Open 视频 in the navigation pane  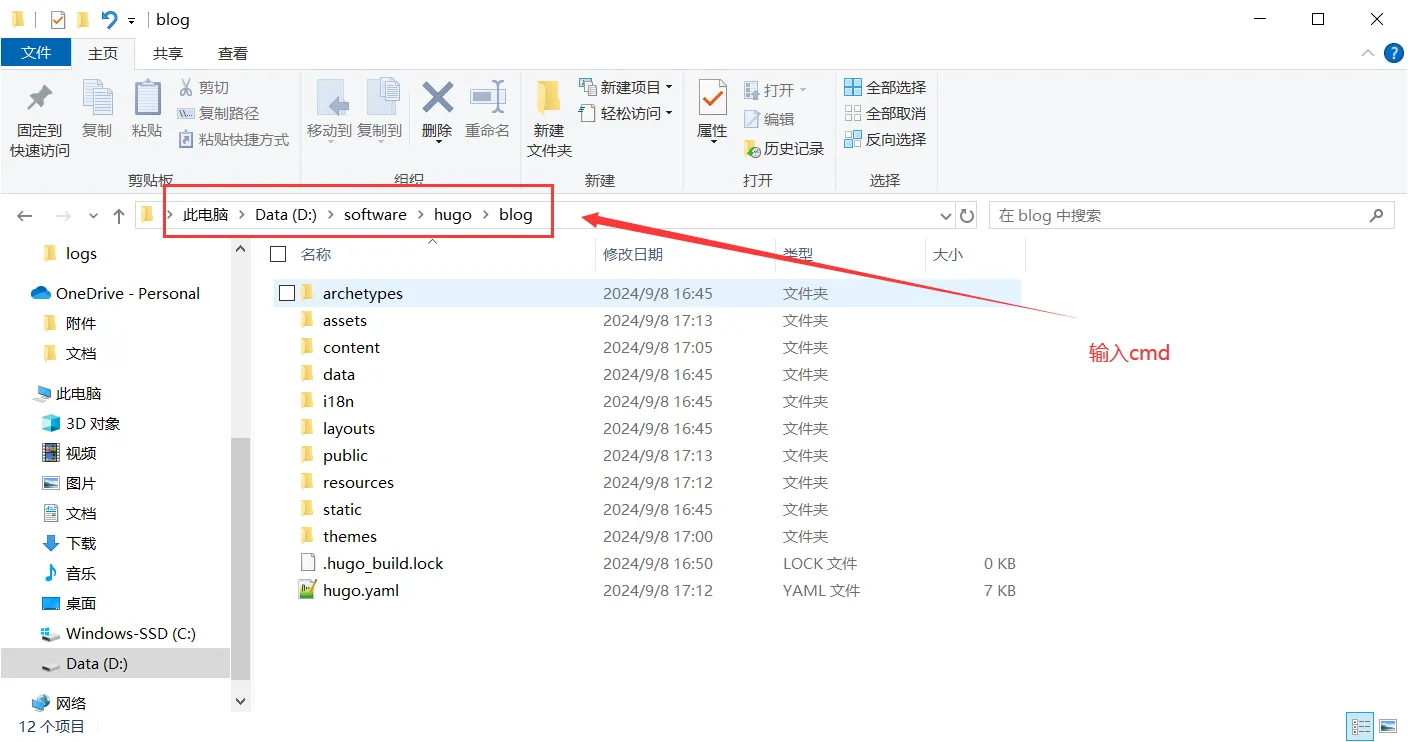69,453
